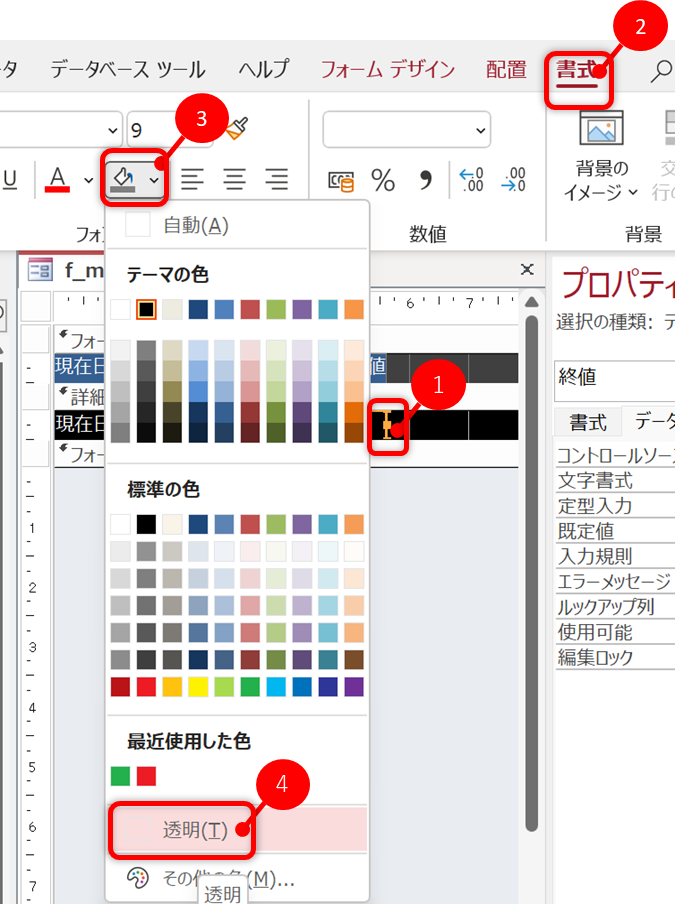This screenshot has width=675, height=904.
Task: Pick the green theme color swatch
Action: tap(276, 310)
